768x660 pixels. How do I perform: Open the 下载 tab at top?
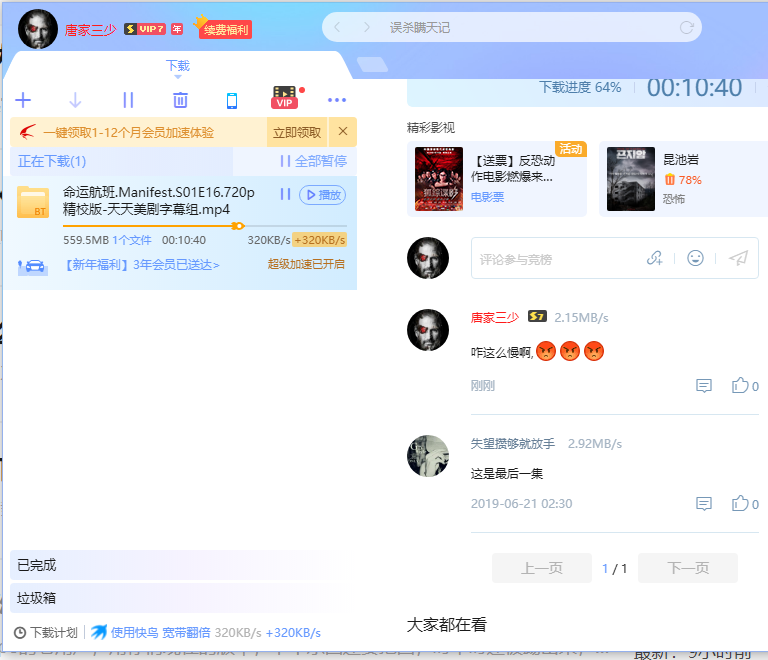pos(177,66)
